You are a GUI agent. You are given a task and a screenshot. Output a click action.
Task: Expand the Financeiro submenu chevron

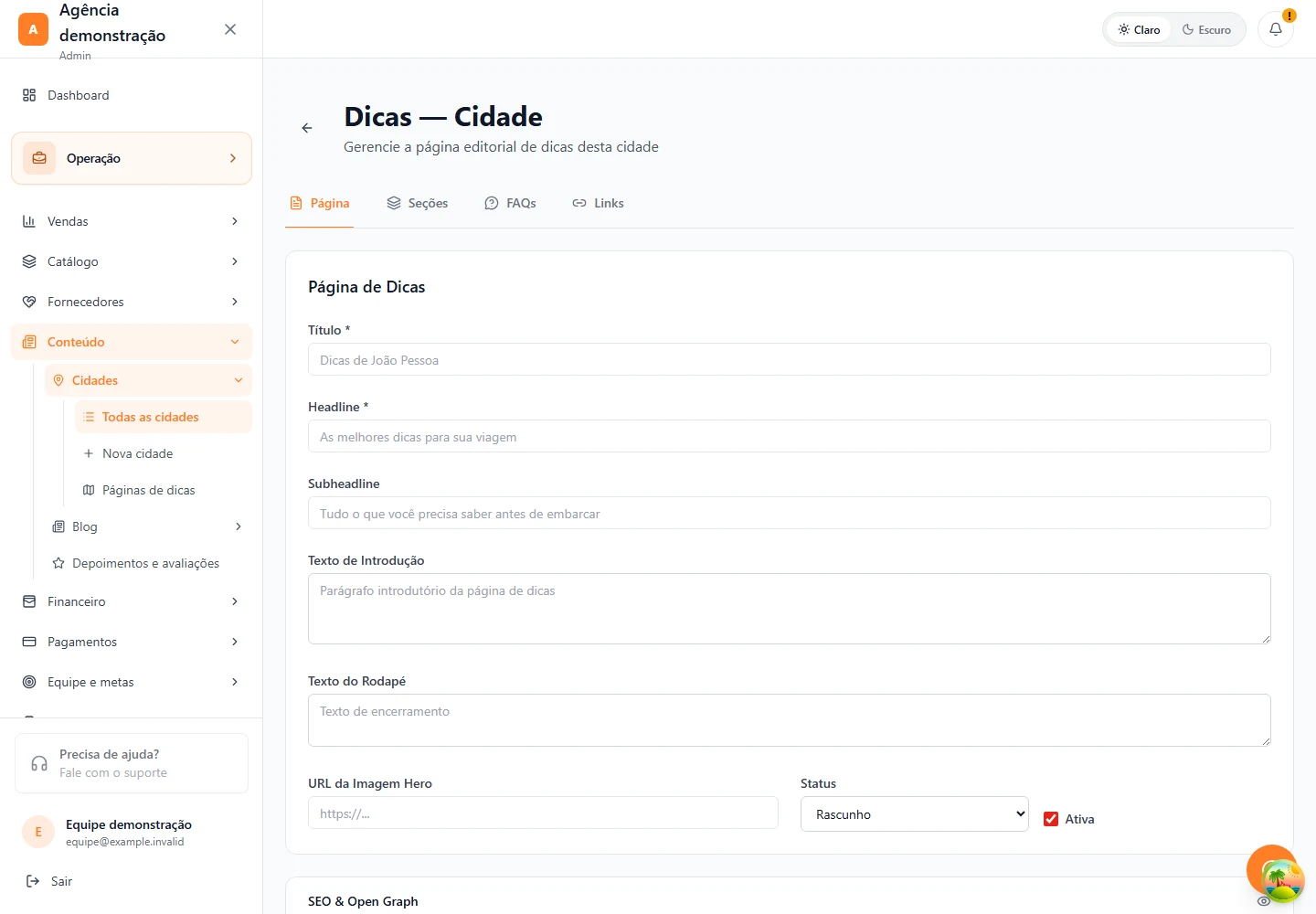point(235,601)
